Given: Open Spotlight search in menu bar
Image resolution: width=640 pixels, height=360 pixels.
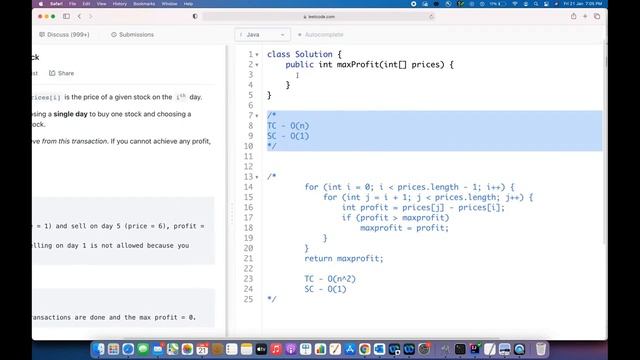Looking at the screenshot, I should pos(536,4).
